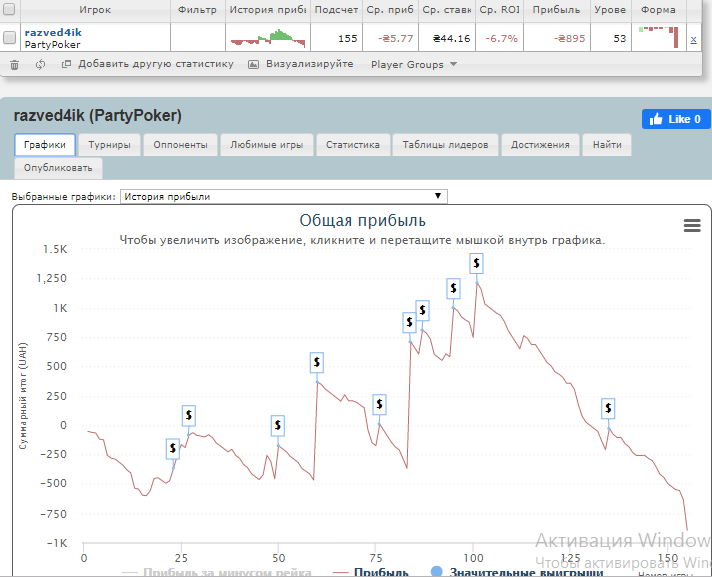The width and height of the screenshot is (712, 577).
Task: Click the win marker near game 135
Action: [x=608, y=409]
